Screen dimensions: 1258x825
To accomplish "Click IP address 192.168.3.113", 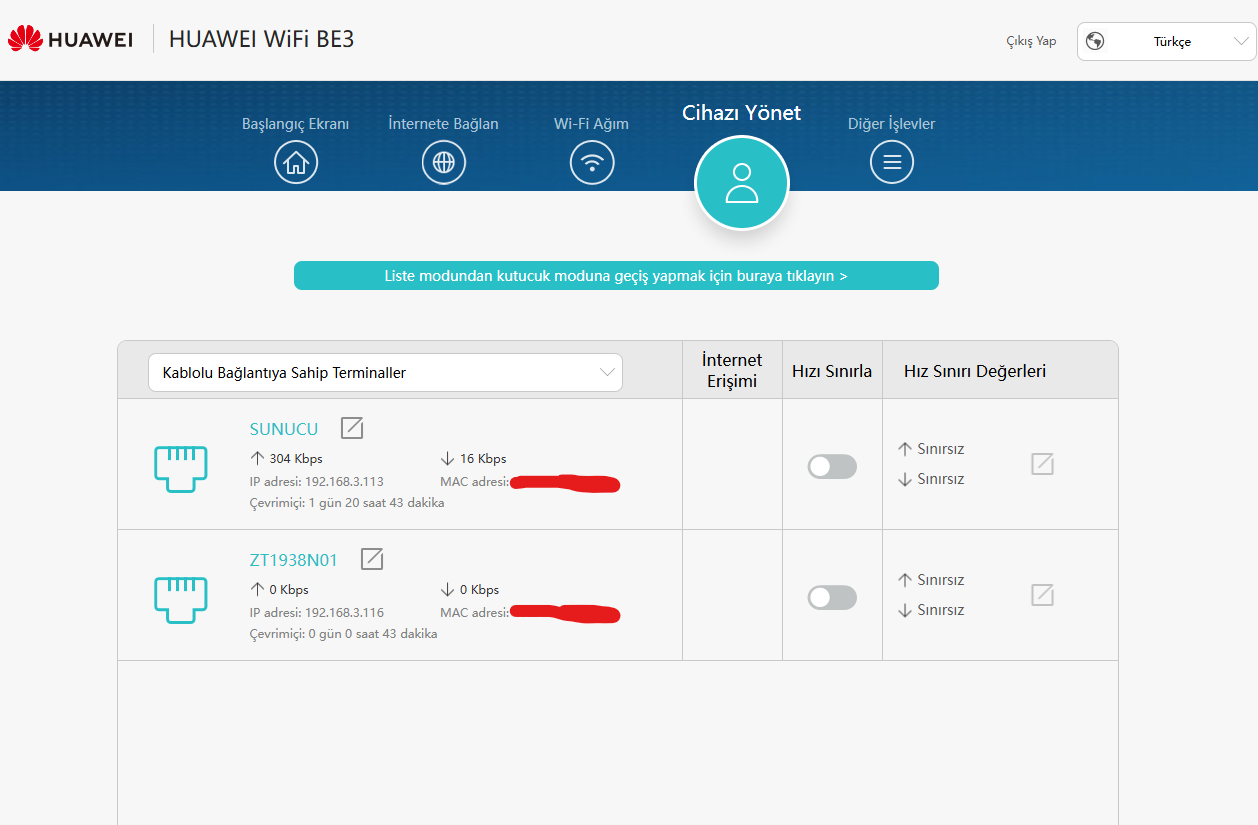I will (317, 482).
